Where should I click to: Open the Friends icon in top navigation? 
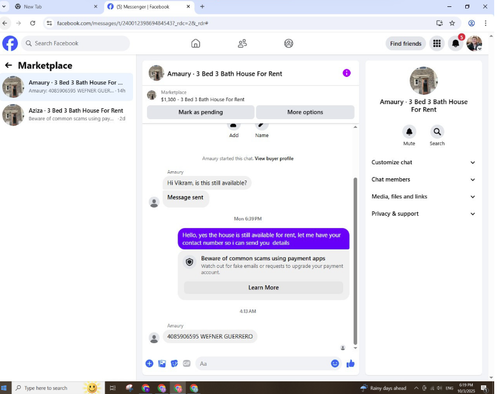tap(242, 43)
